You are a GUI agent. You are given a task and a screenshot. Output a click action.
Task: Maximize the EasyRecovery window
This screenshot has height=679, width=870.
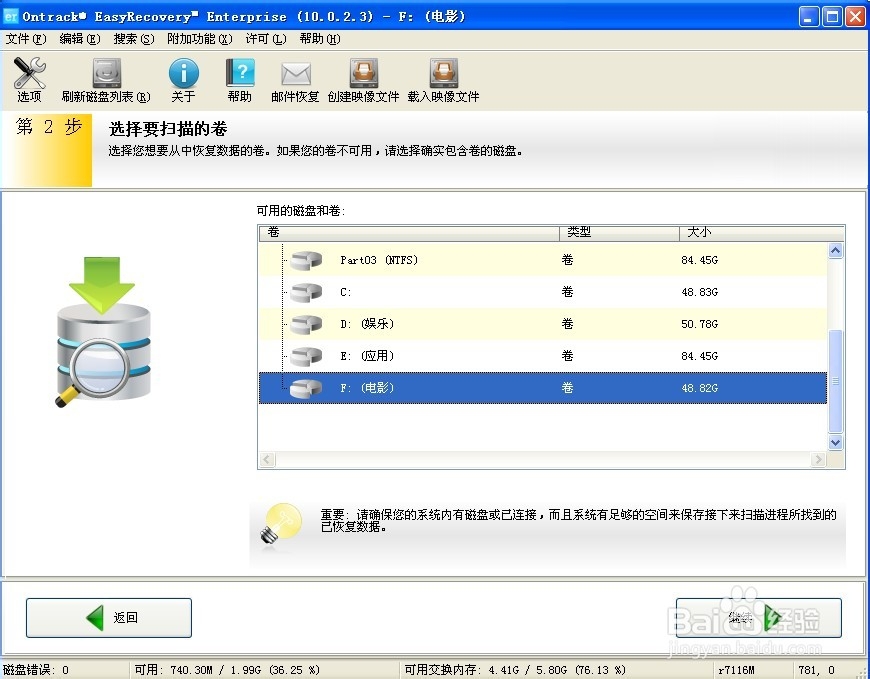832,17
